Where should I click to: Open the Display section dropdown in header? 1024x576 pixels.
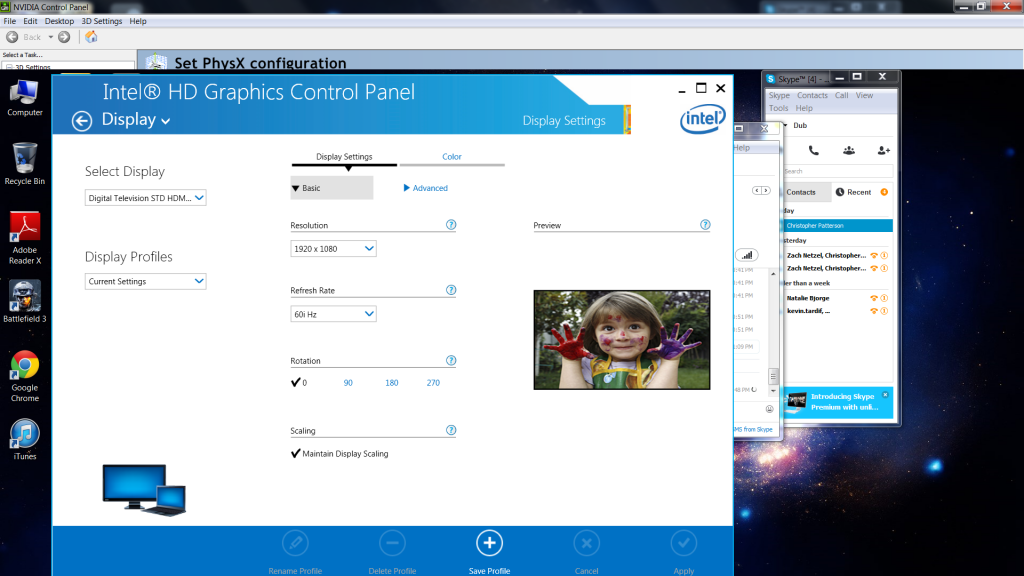(136, 120)
